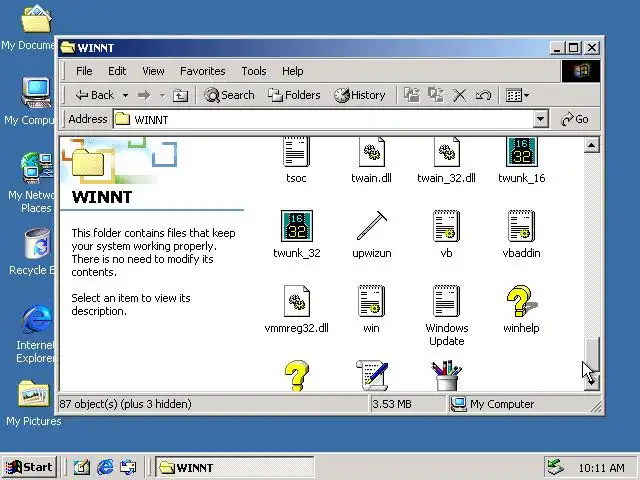Select the vbaddin settings file icon

click(522, 226)
